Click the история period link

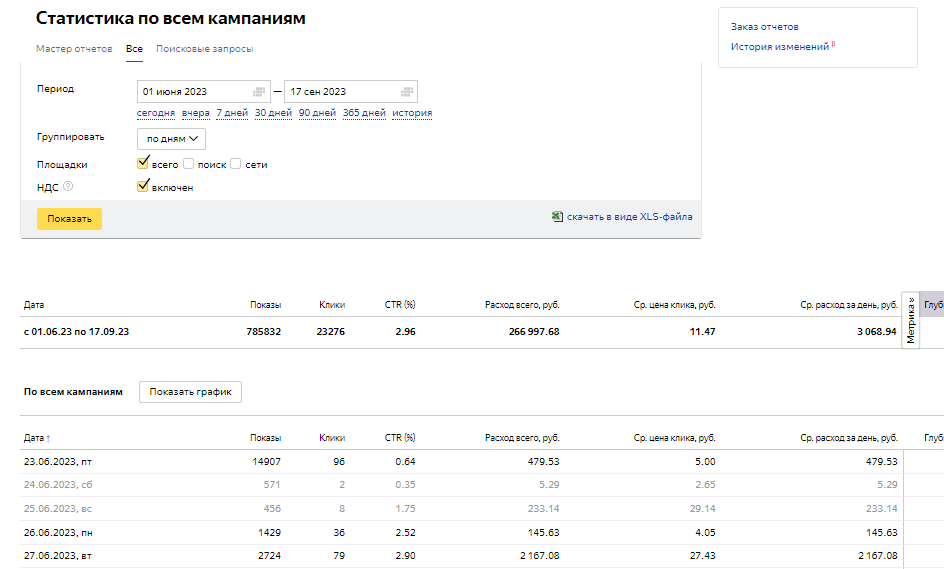coord(412,113)
